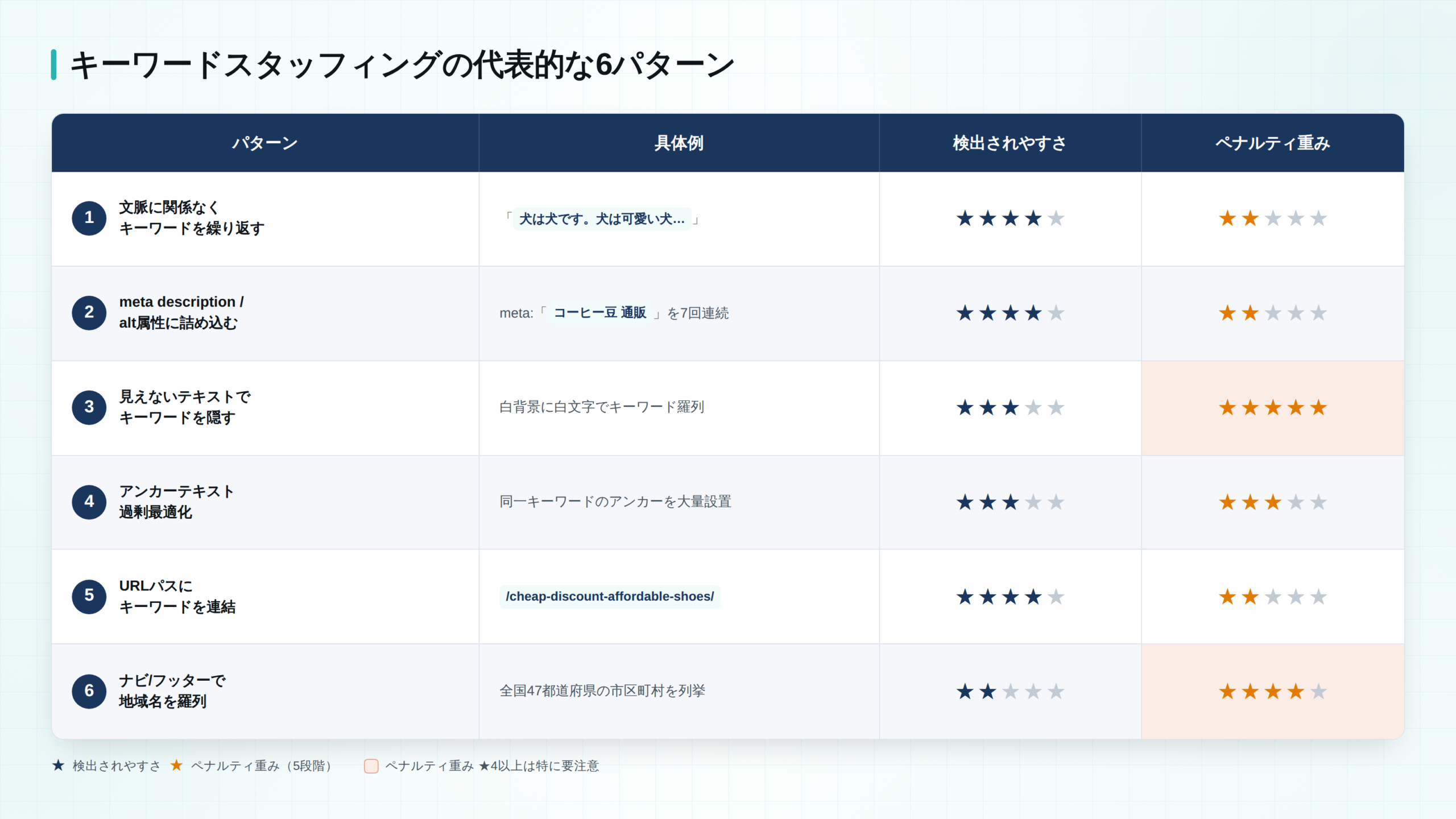Click penalty stars in anchor text row
The width and height of the screenshot is (1456, 819).
point(1272,502)
